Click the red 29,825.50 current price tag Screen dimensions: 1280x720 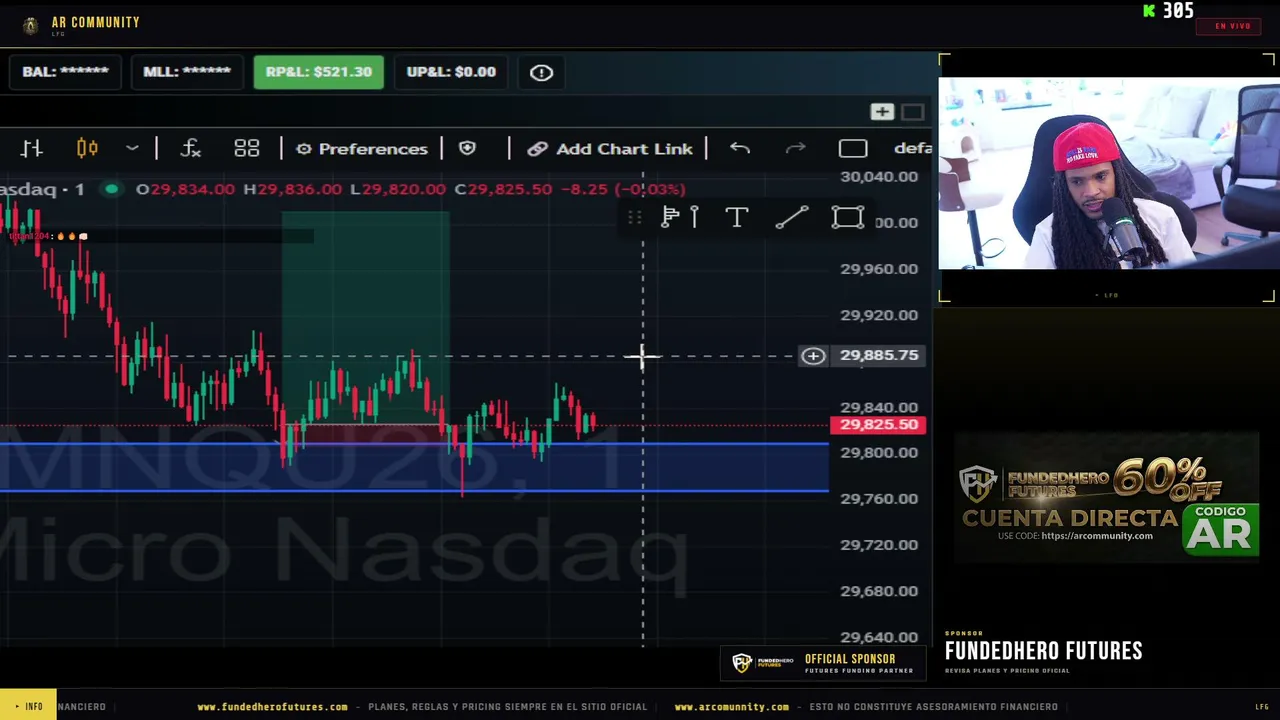[x=879, y=425]
